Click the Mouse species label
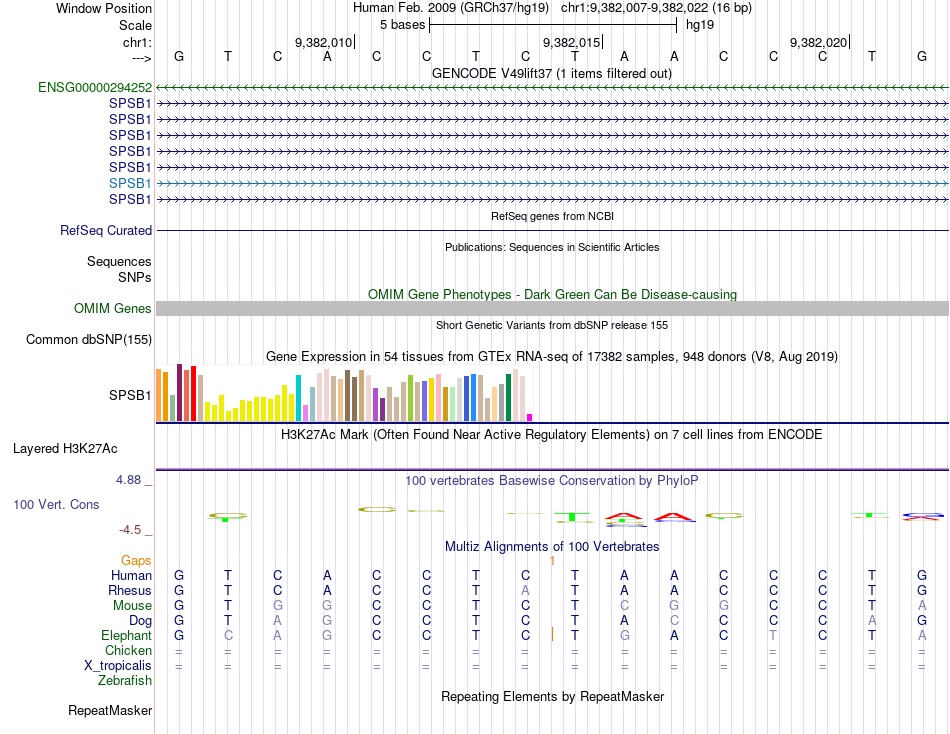The height and width of the screenshot is (734, 950). (x=132, y=606)
